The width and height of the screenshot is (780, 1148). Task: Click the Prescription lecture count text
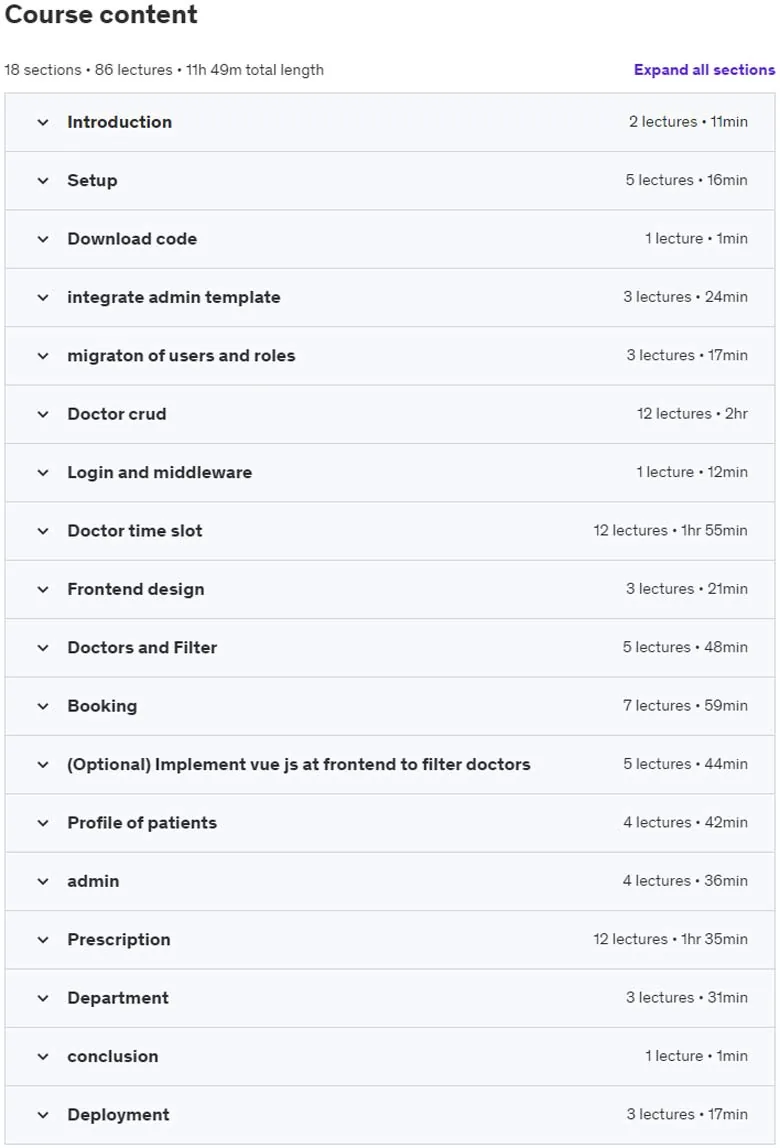tap(630, 939)
